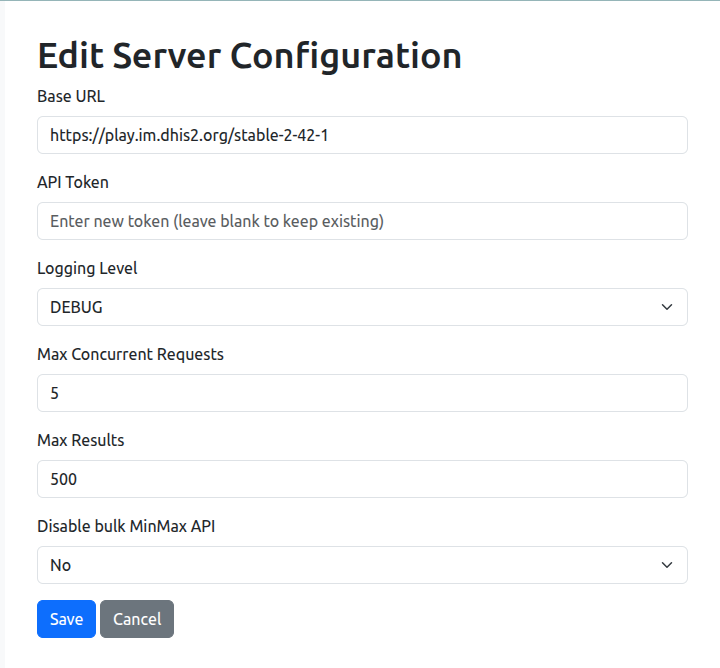Click the DEBUG value in Logging Level
The width and height of the screenshot is (720, 668).
76,307
